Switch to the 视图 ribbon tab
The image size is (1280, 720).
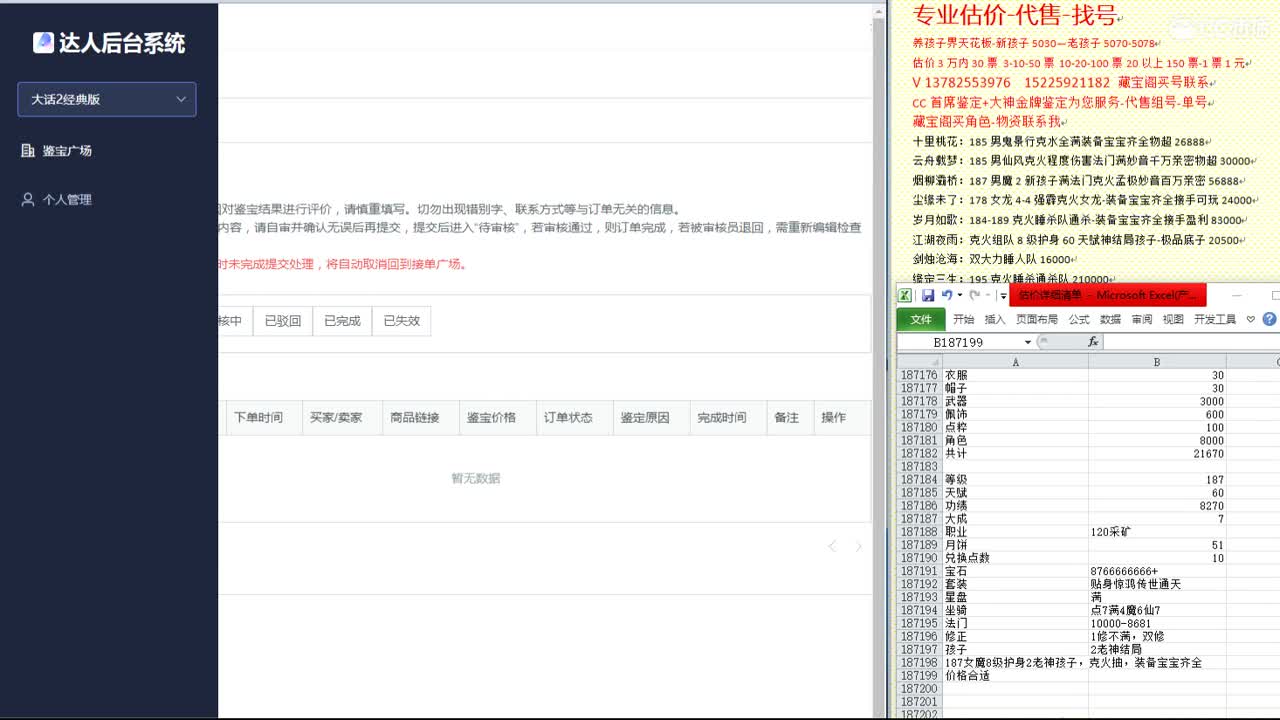tap(1173, 319)
